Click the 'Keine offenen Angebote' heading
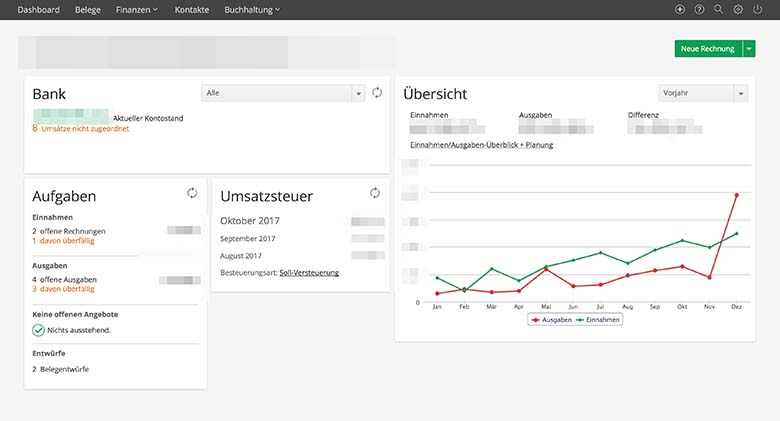The height and width of the screenshot is (421, 780). pos(75,315)
